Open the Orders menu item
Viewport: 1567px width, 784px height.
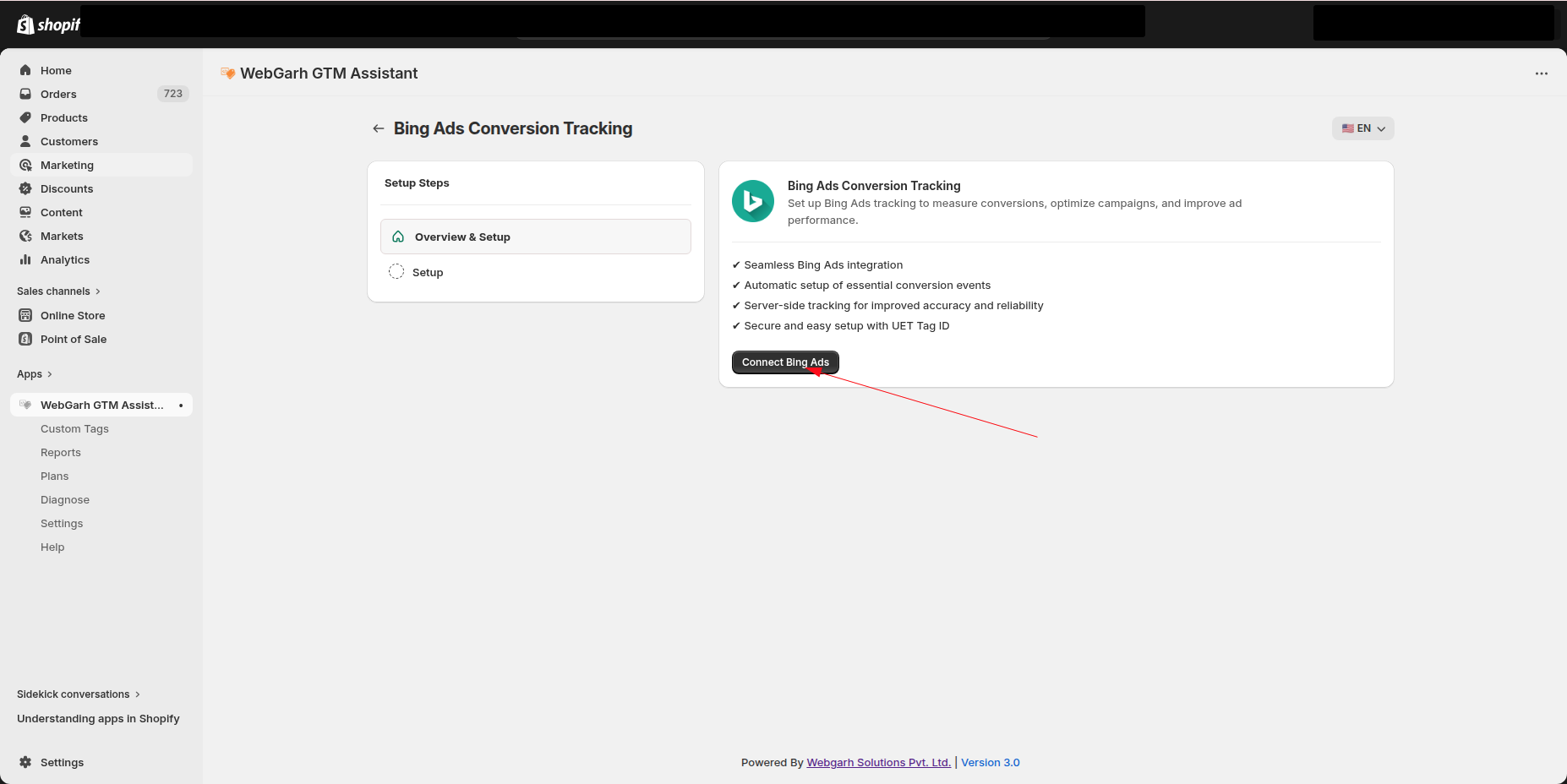(101, 94)
